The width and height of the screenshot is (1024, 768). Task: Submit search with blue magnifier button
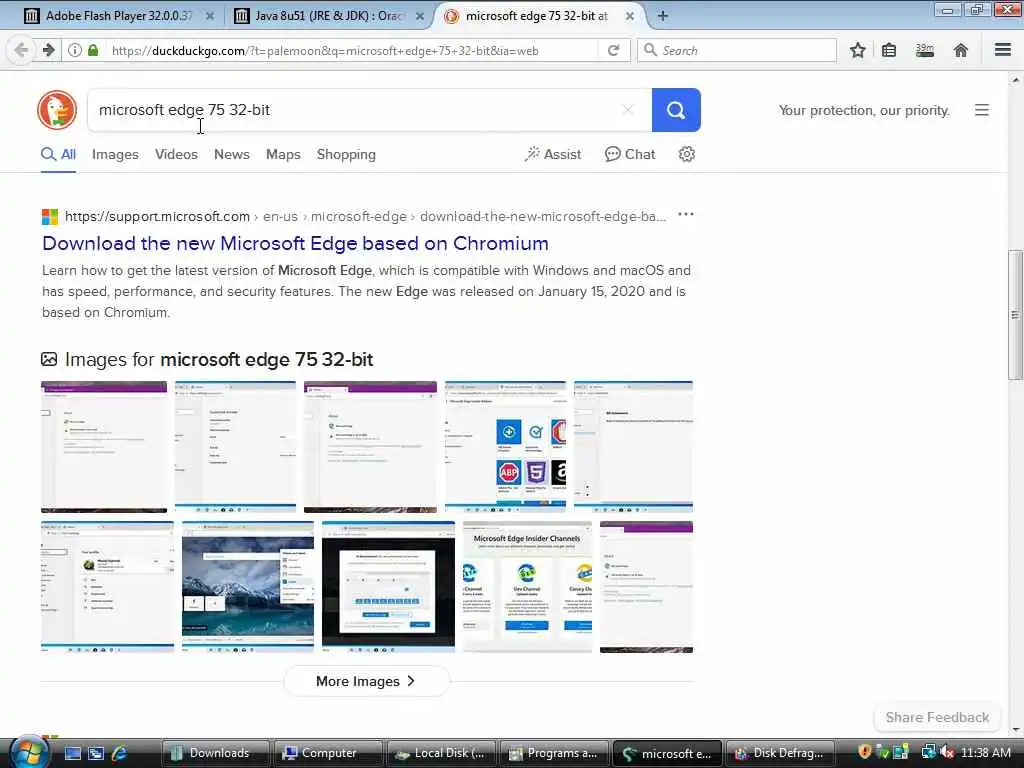[x=676, y=110]
